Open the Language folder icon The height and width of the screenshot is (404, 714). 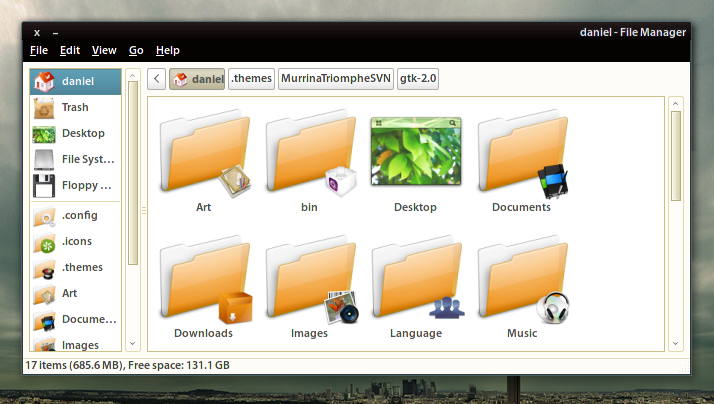(x=418, y=278)
